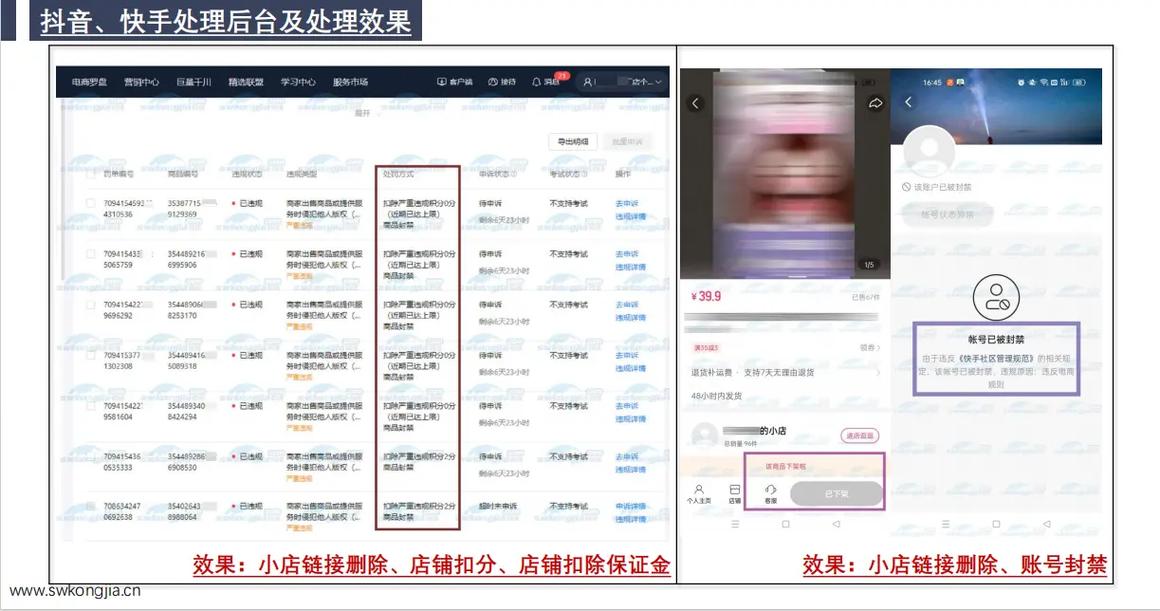Click the 扣除严重违规积分2分 text for order 709415436
Viewport: 1160px width, 611px height.
click(419, 456)
